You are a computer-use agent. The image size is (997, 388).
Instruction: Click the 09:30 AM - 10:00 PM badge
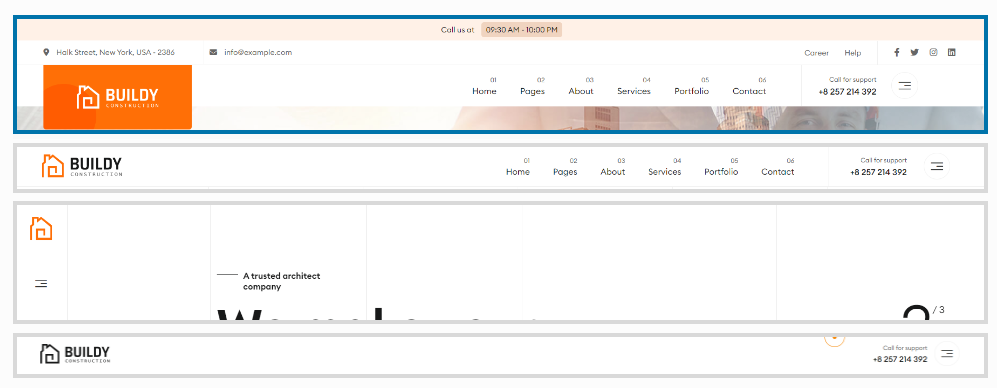pyautogui.click(x=521, y=30)
